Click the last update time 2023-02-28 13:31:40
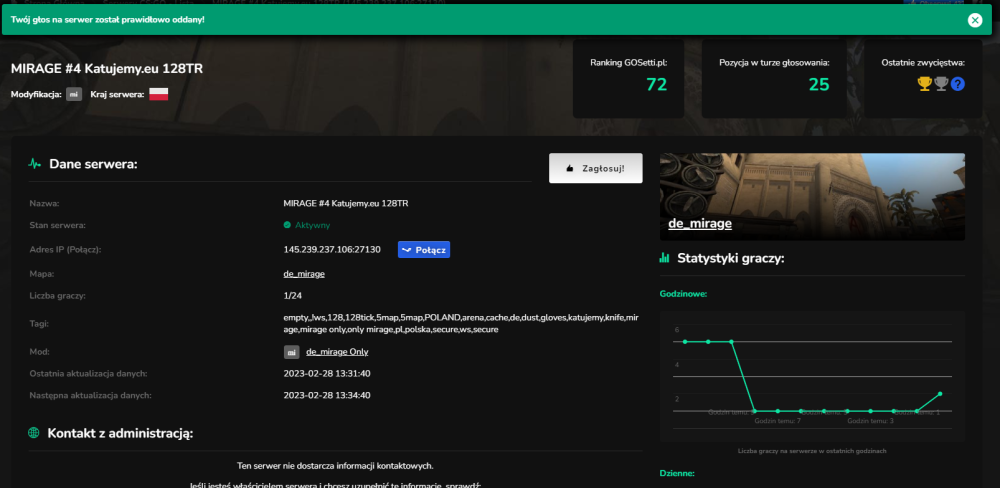This screenshot has height=488, width=1000. [x=327, y=373]
